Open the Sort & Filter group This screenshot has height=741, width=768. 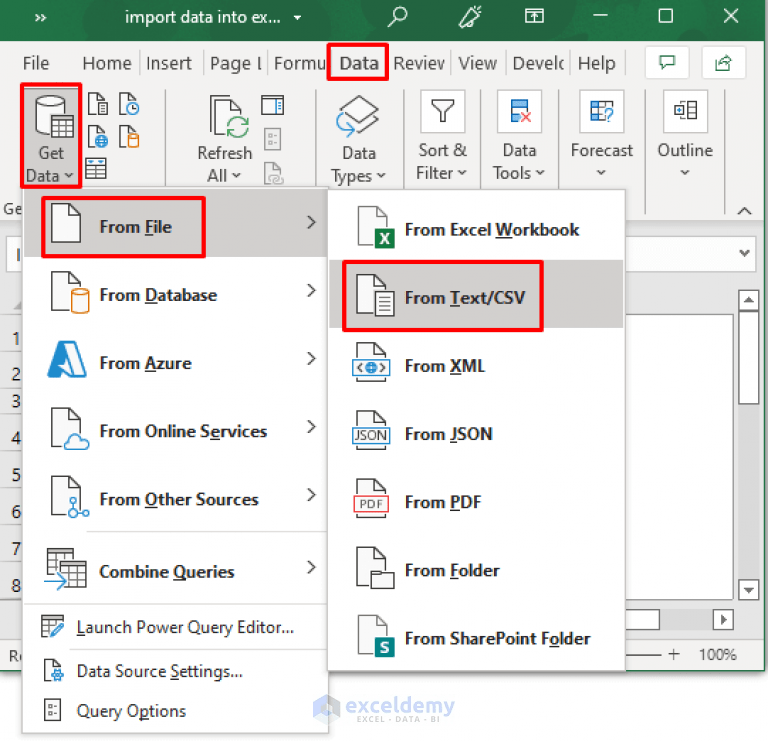[442, 136]
